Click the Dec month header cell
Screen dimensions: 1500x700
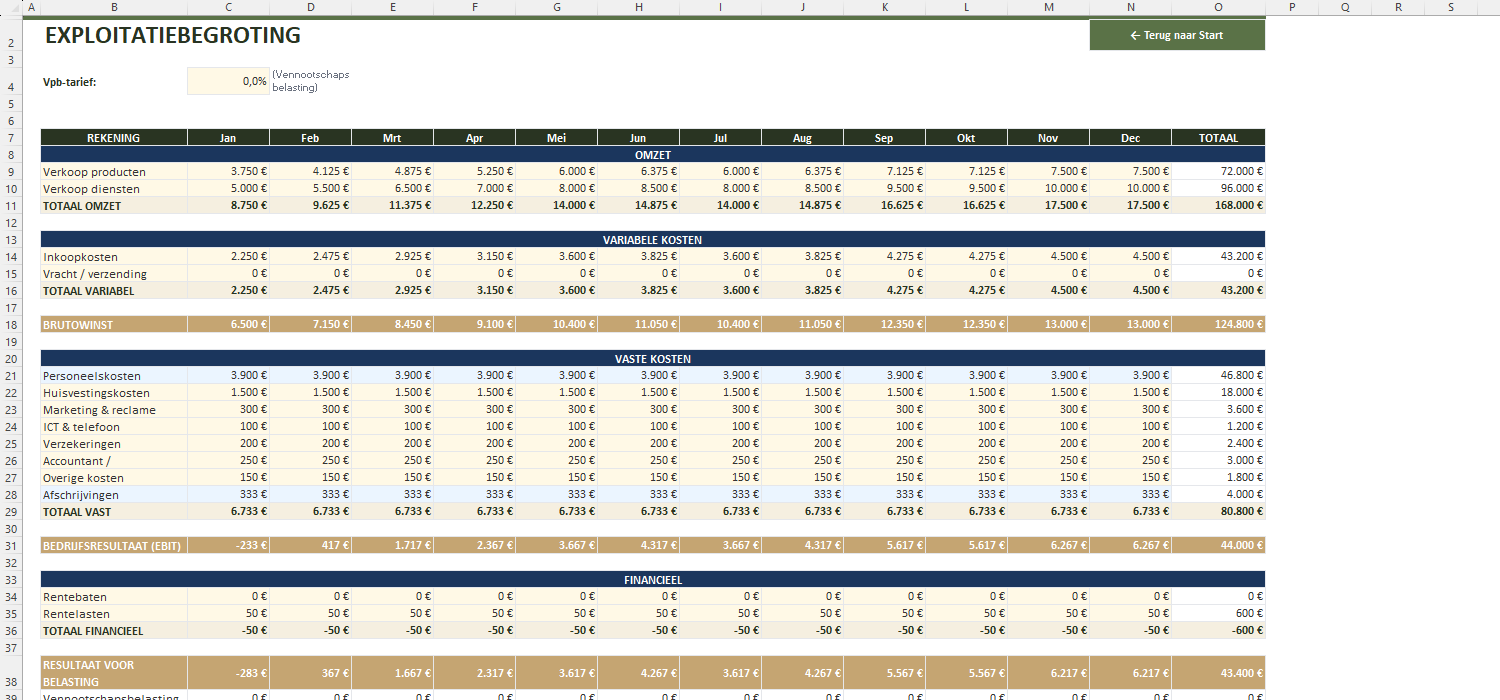pos(1131,138)
